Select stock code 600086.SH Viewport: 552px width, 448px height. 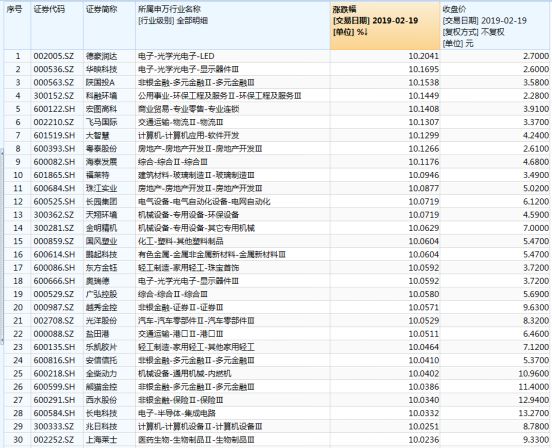point(55,268)
